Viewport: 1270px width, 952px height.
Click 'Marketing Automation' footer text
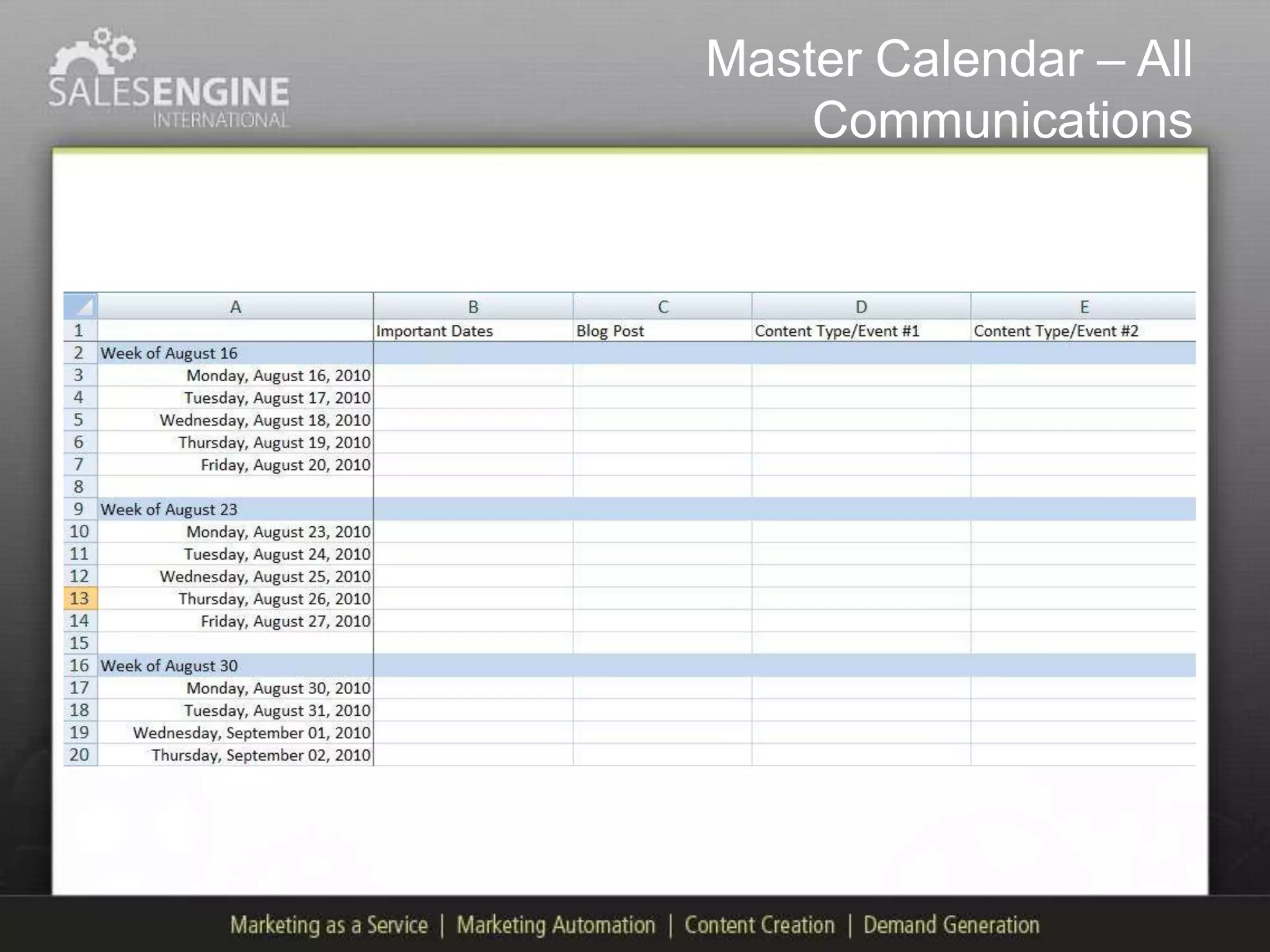click(556, 925)
